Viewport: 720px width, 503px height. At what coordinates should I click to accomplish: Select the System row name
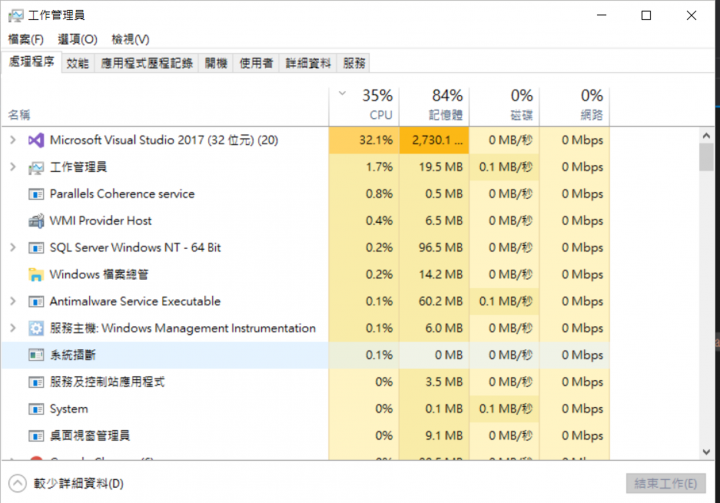pyautogui.click(x=69, y=409)
